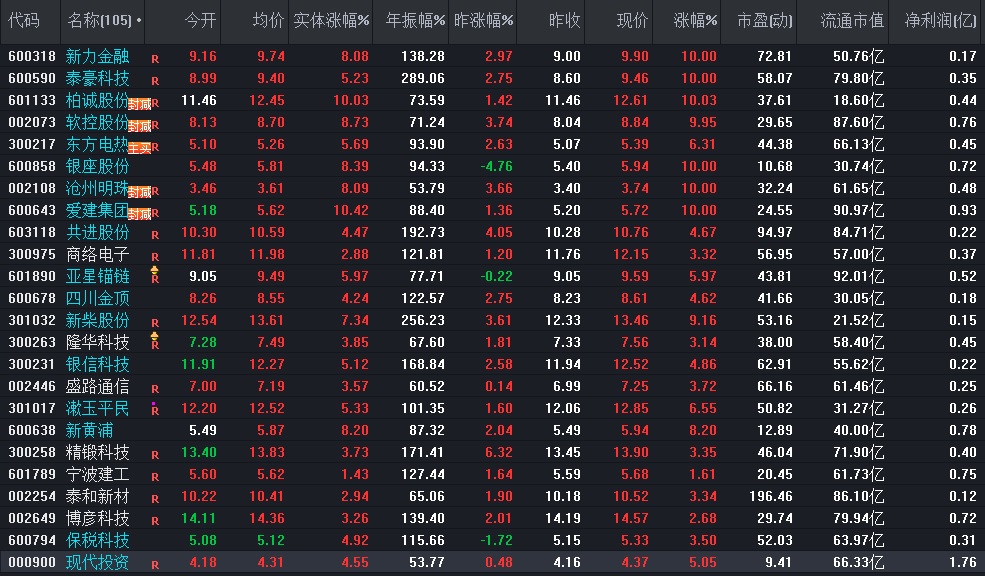Click 银座股份's 昨涨幅 value -4.76
The image size is (985, 576).
click(496, 166)
